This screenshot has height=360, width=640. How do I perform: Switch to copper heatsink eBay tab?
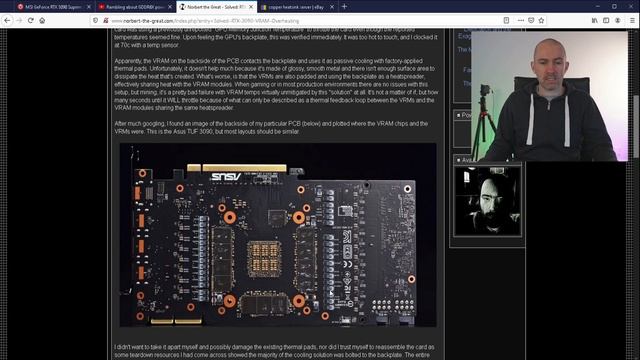click(x=296, y=7)
